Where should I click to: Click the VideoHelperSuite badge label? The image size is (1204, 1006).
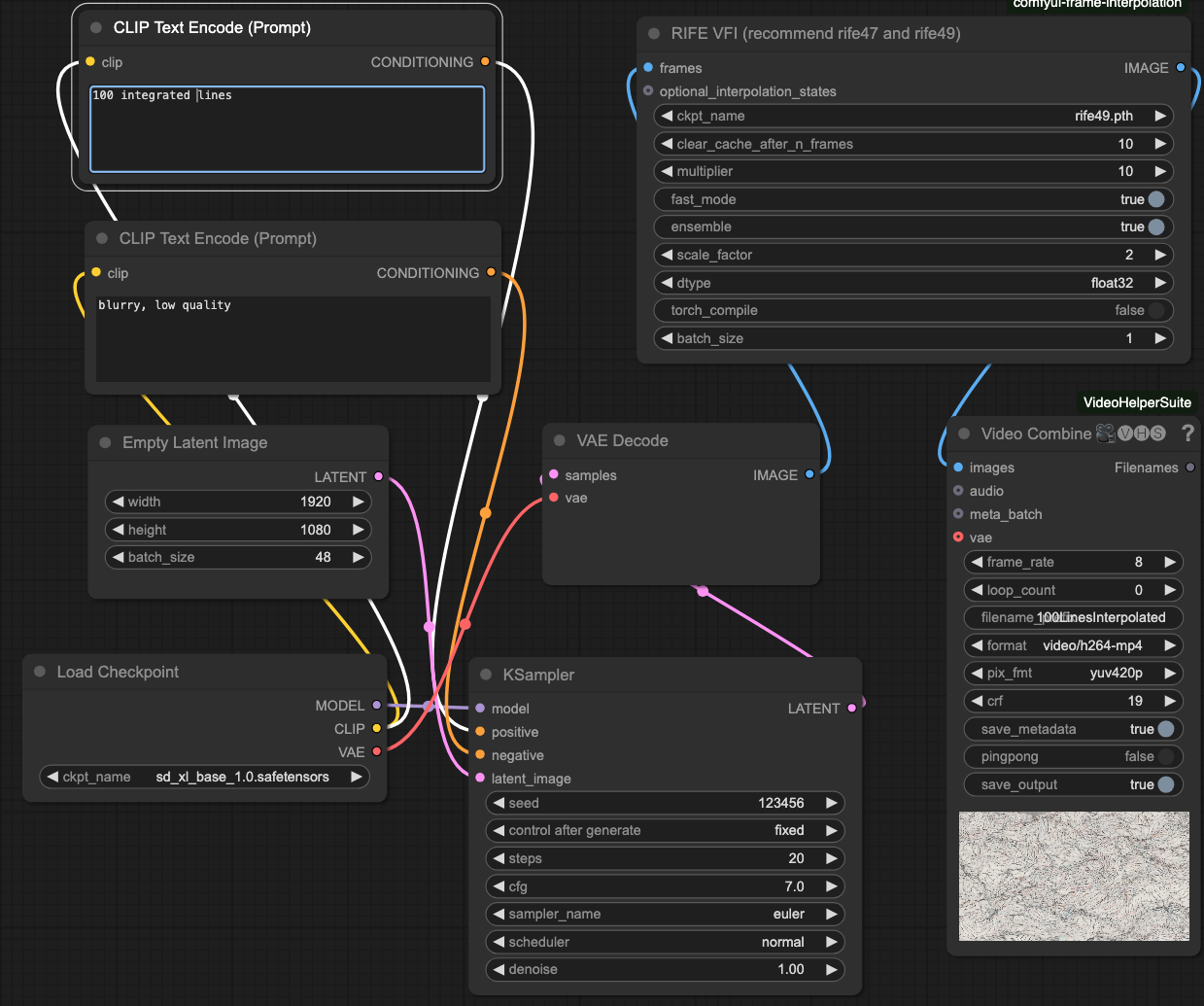[x=1136, y=402]
